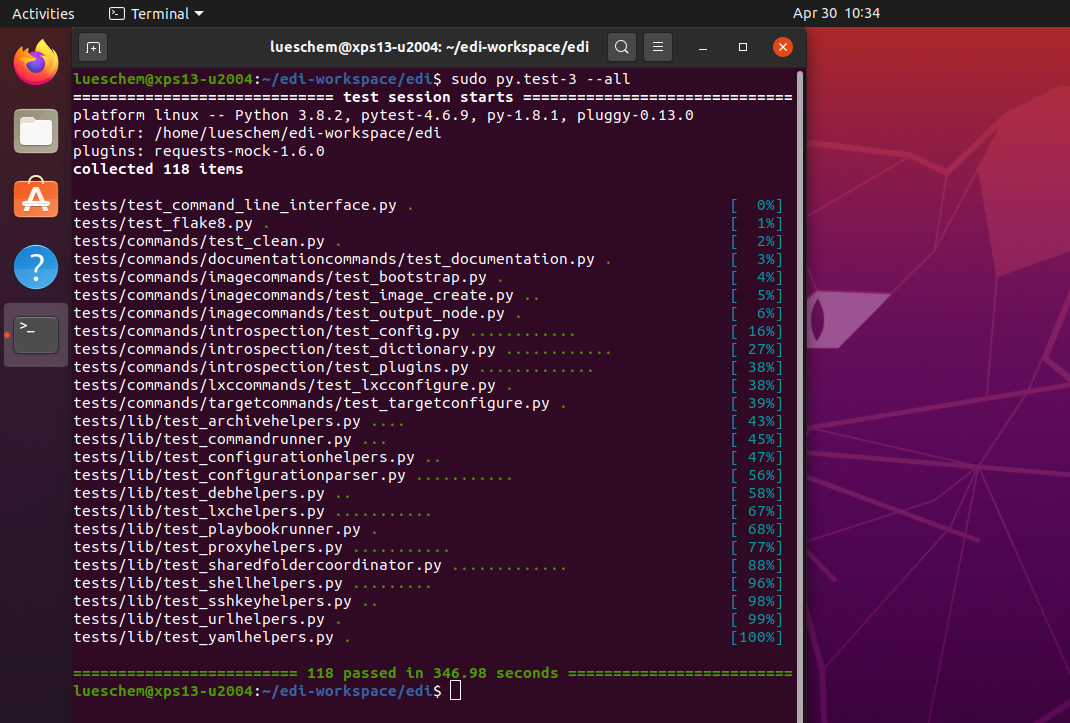Open the Activities overview

point(43,14)
